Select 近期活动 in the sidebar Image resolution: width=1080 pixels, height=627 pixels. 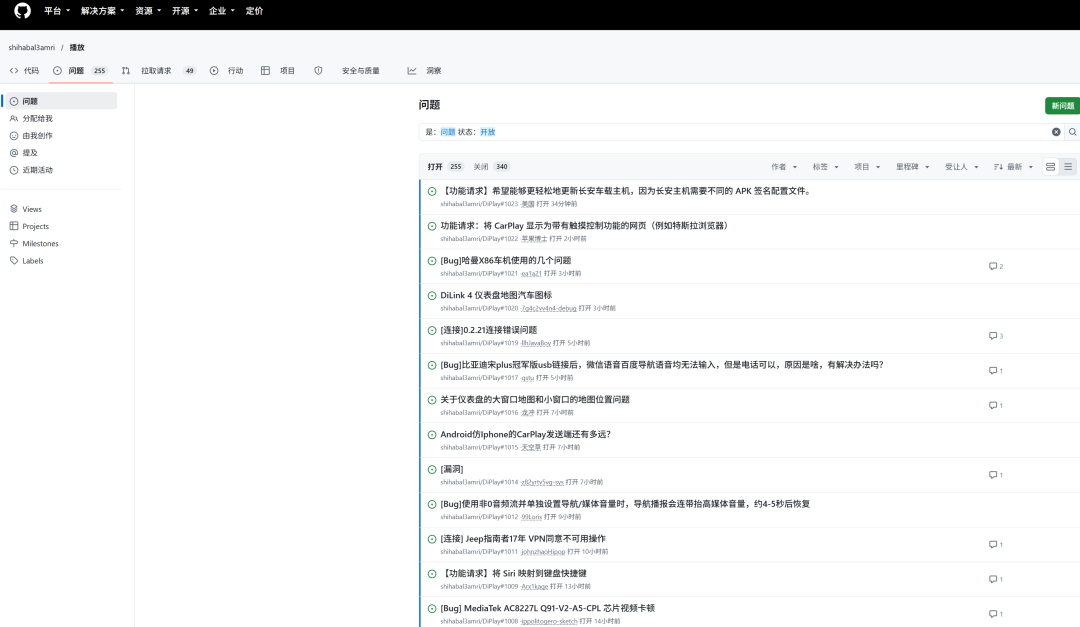pyautogui.click(x=61, y=170)
